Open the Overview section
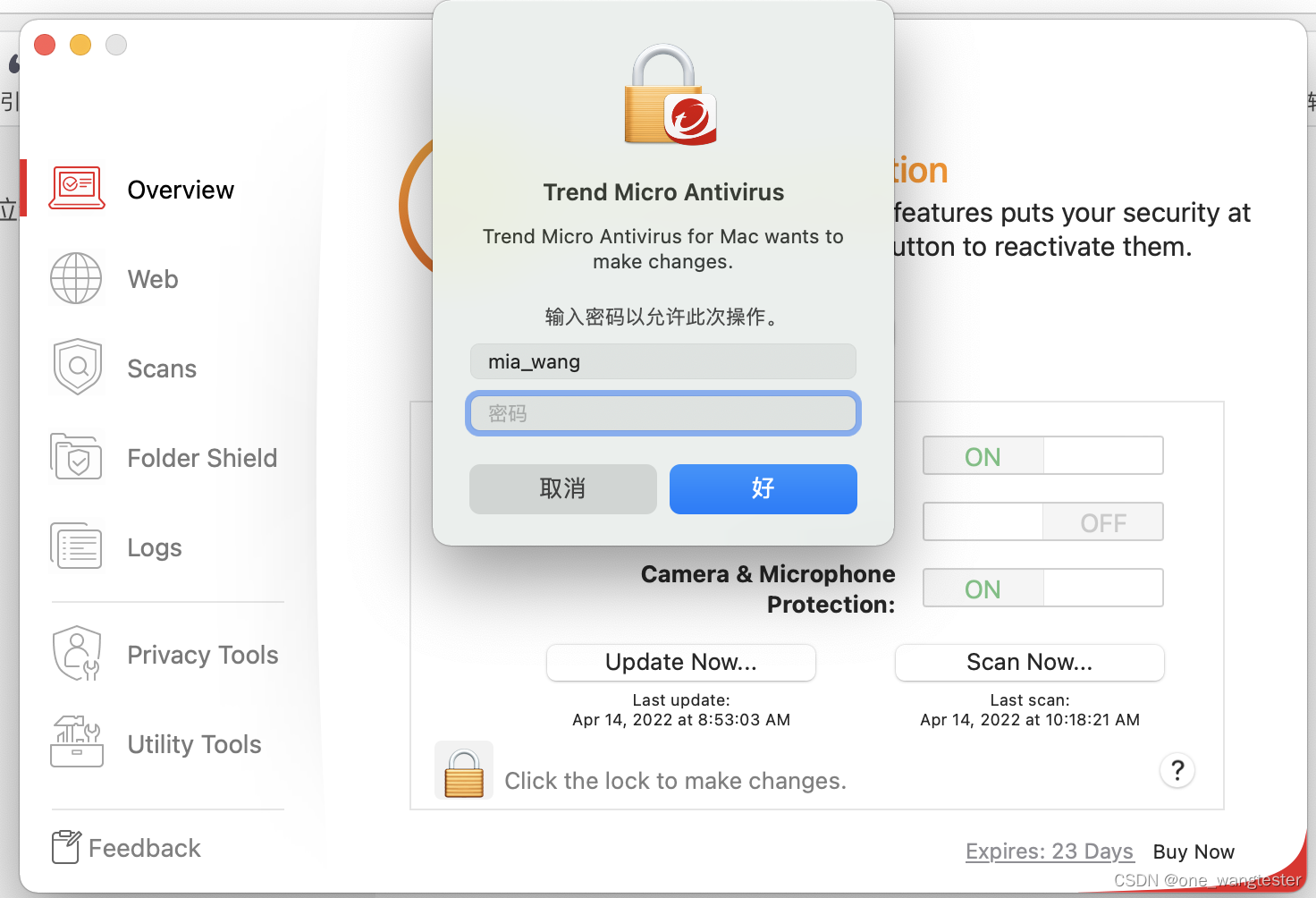 click(181, 190)
